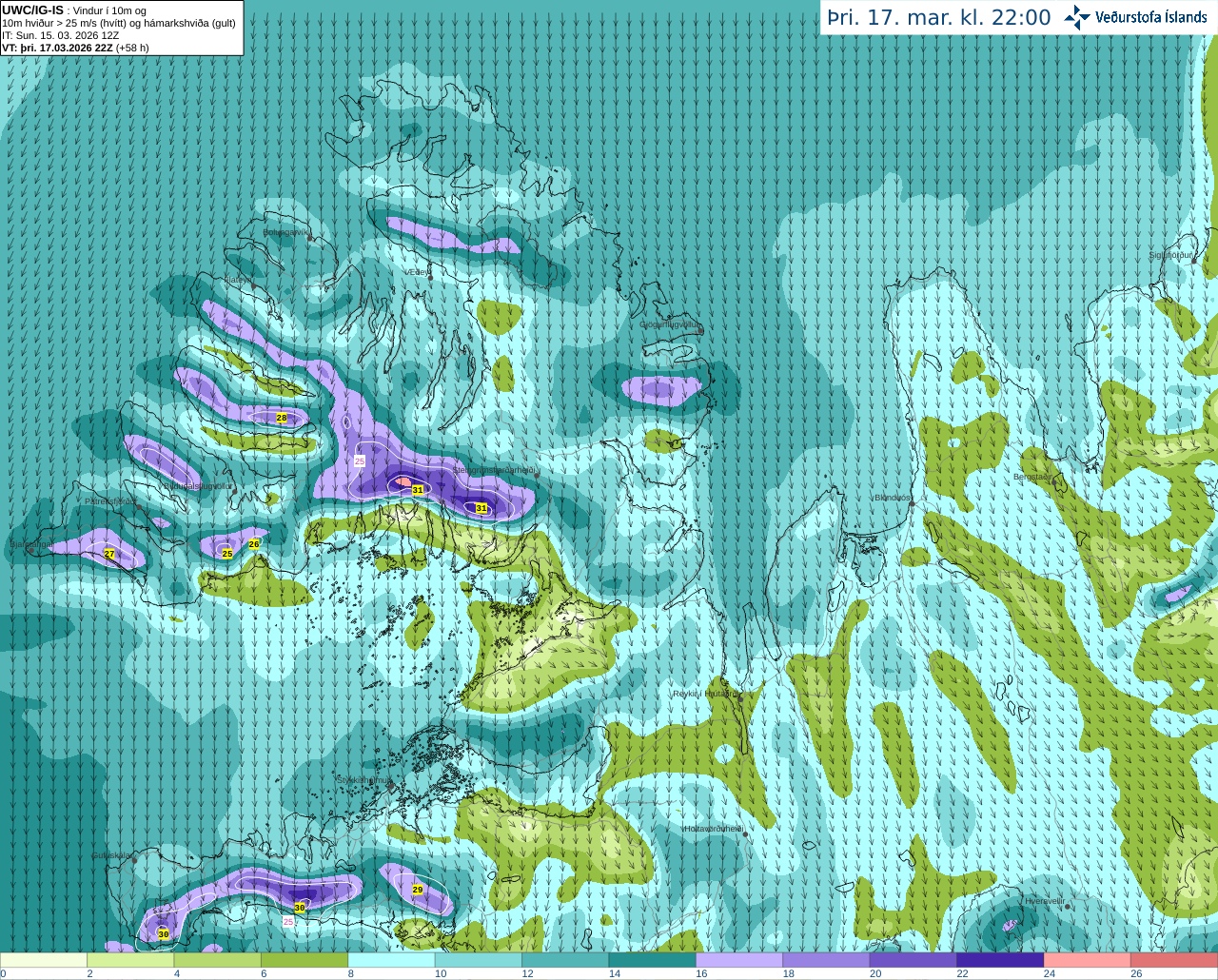
Task: Click the olive green 6–8 m/s legend swatch
Action: coord(304,960)
